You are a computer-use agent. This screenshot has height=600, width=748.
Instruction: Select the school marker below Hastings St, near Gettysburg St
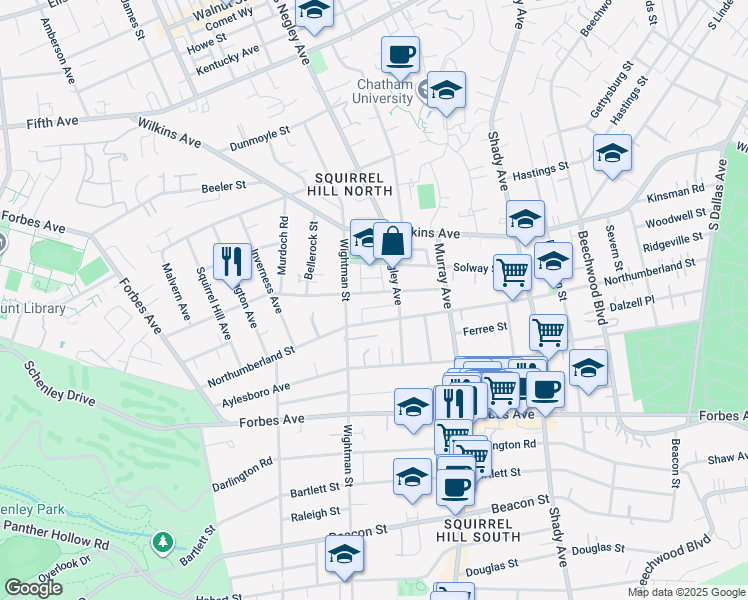[613, 156]
